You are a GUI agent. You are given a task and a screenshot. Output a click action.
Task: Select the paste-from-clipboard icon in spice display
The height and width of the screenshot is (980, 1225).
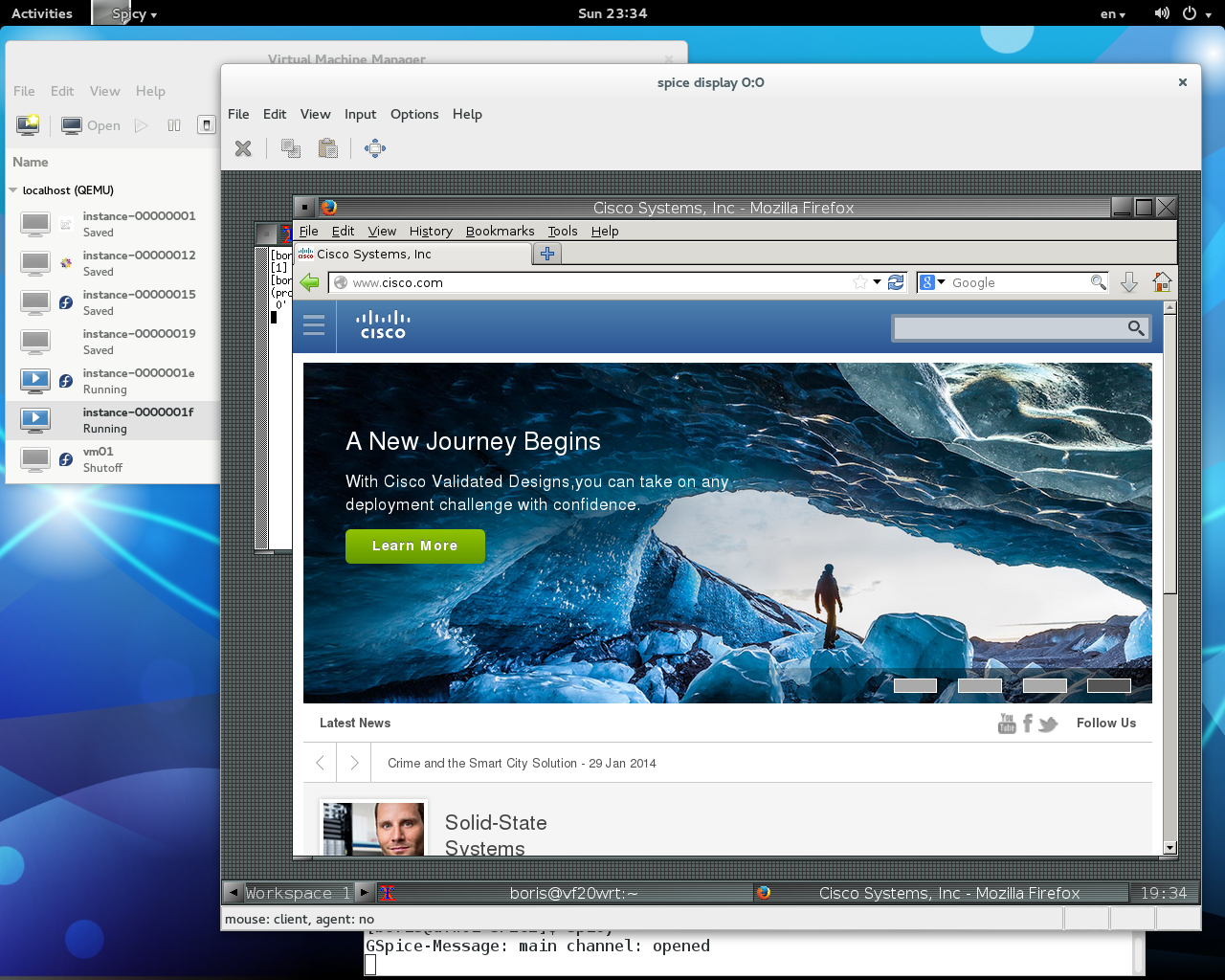coord(327,148)
